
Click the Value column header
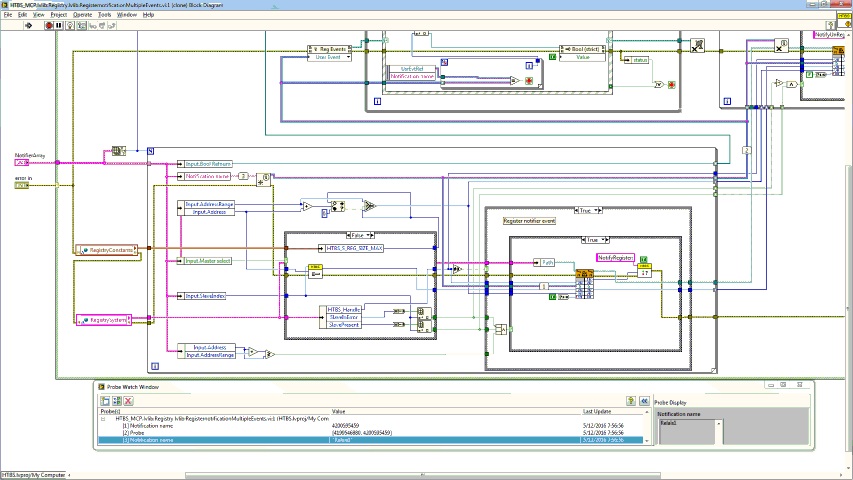tap(339, 411)
